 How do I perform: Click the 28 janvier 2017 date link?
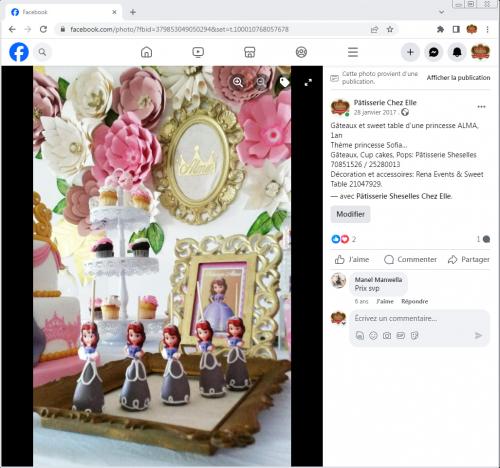point(375,112)
